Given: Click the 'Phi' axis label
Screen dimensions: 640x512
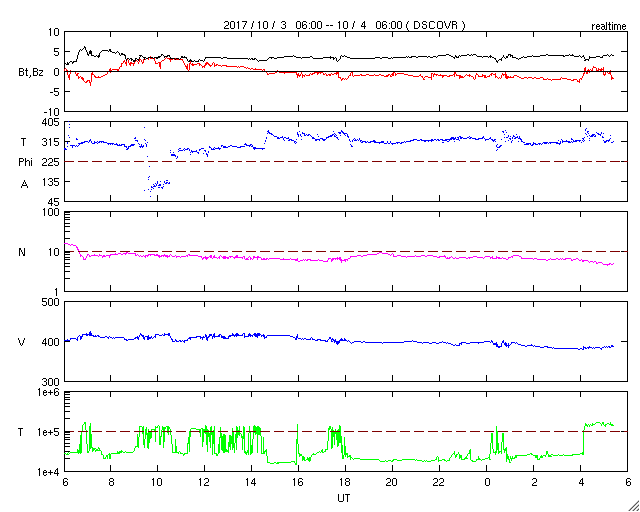Looking at the screenshot, I should pos(25,162).
